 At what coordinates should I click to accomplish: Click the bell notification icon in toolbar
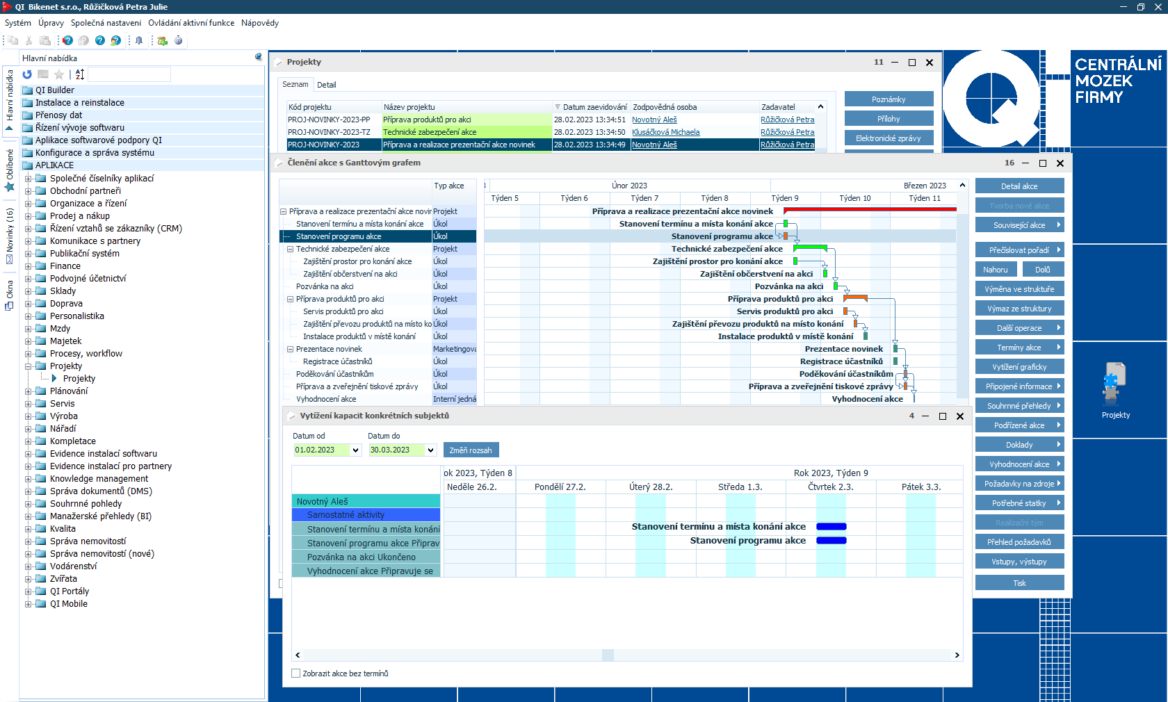coord(139,41)
